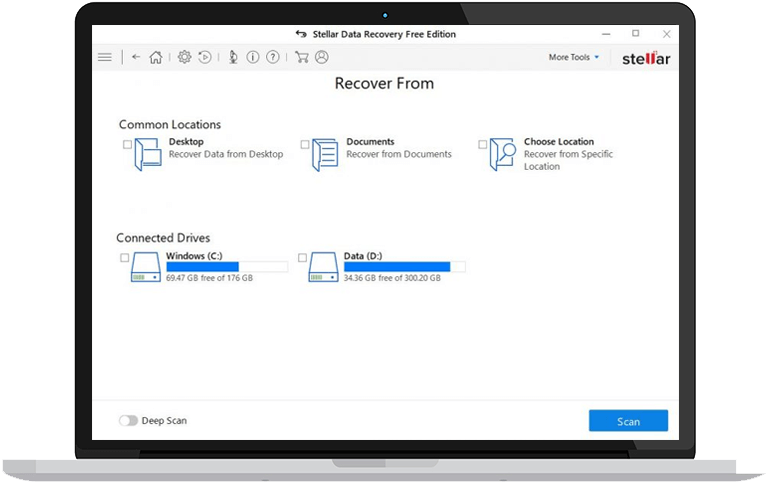This screenshot has width=772, height=488.
Task: Click the Home icon in toolbar
Action: pyautogui.click(x=156, y=57)
